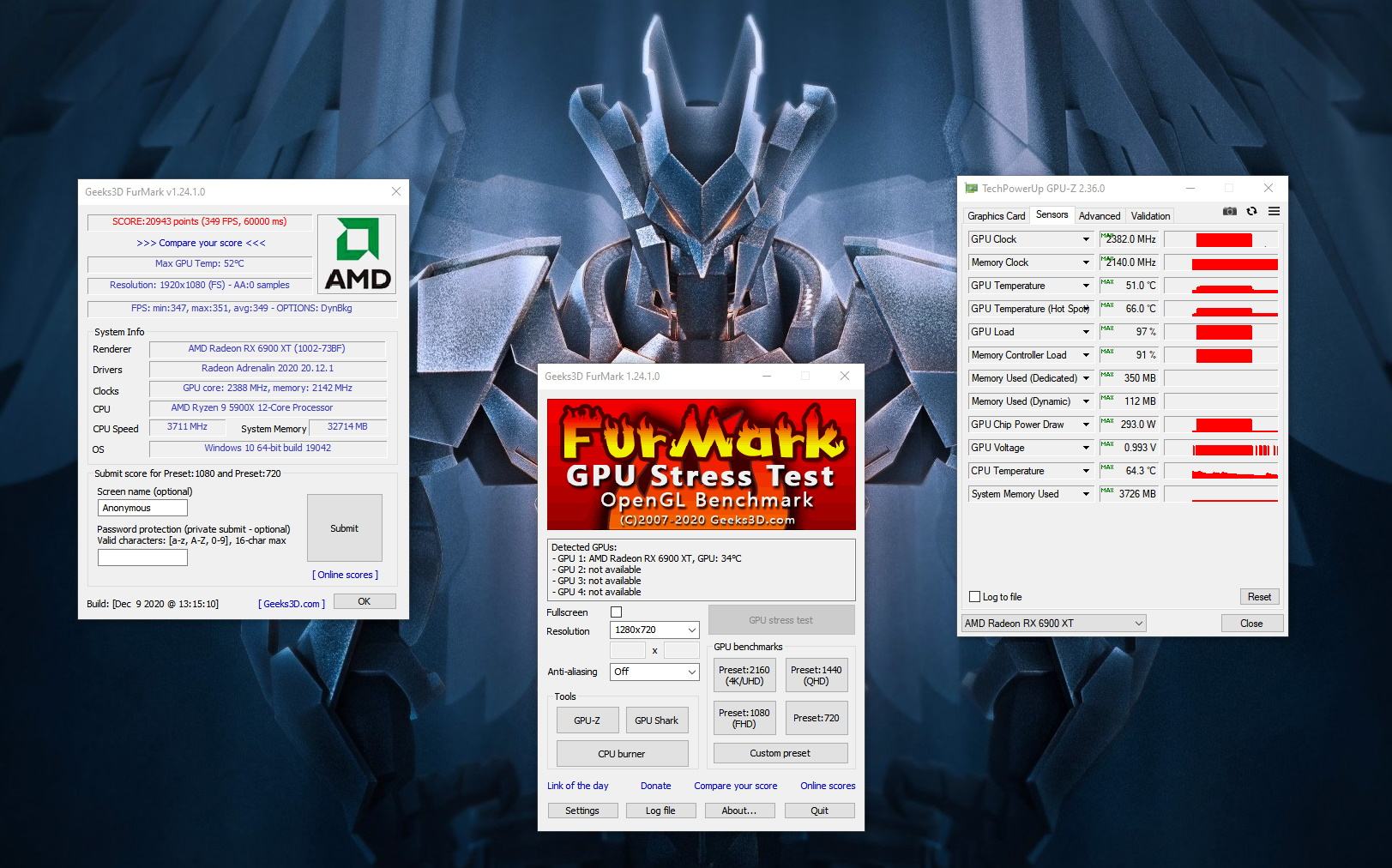Run the Preset:1080 (FHD) benchmark
This screenshot has height=868, width=1392.
pos(744,718)
